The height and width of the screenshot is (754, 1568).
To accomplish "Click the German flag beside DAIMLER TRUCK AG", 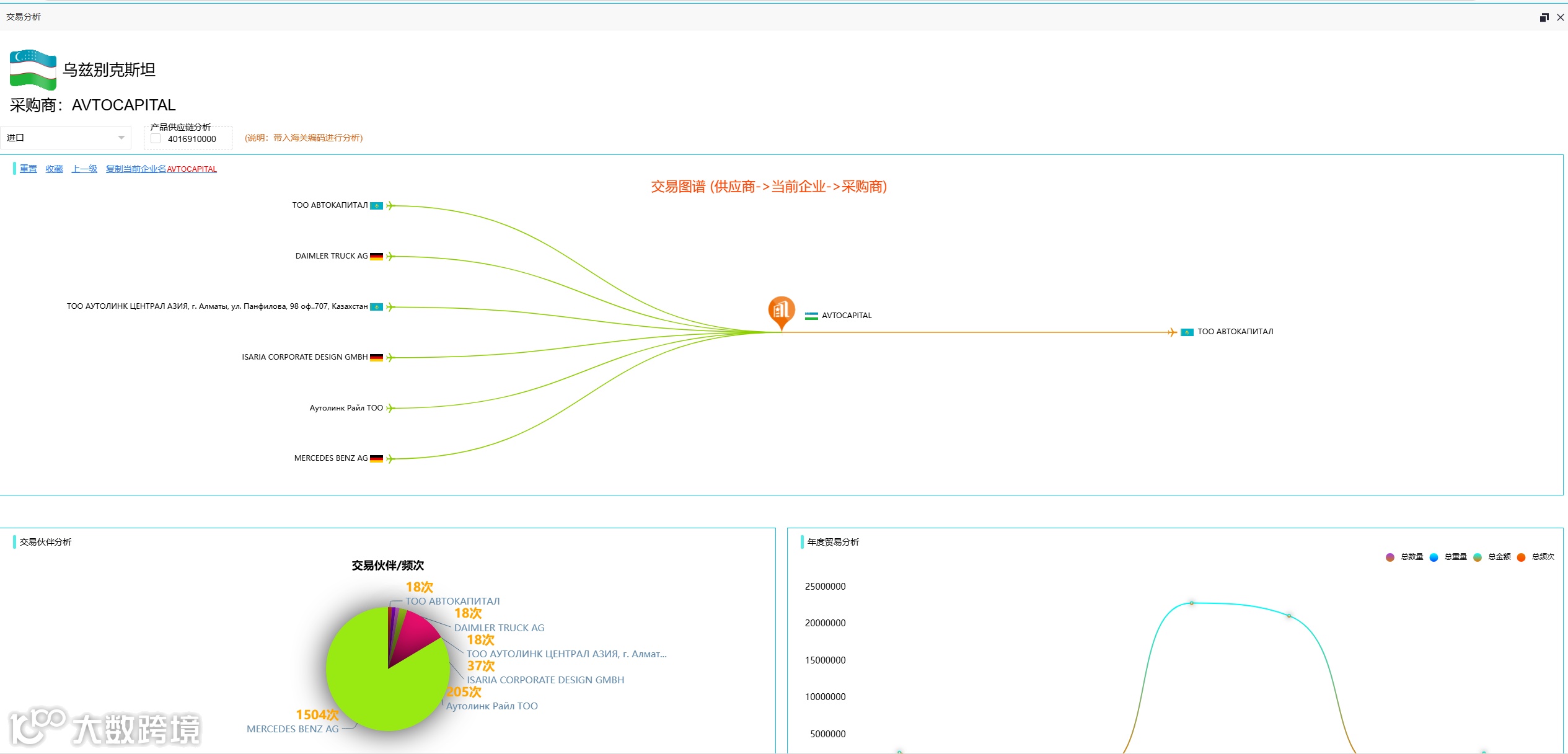I will (x=376, y=256).
